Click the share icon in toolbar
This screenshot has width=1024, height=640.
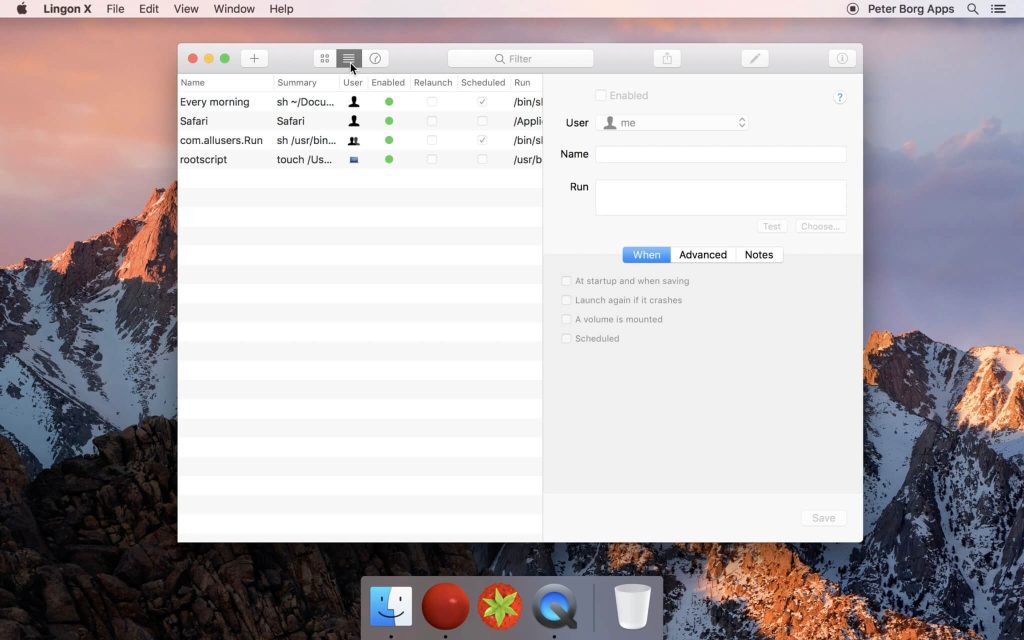pyautogui.click(x=667, y=59)
